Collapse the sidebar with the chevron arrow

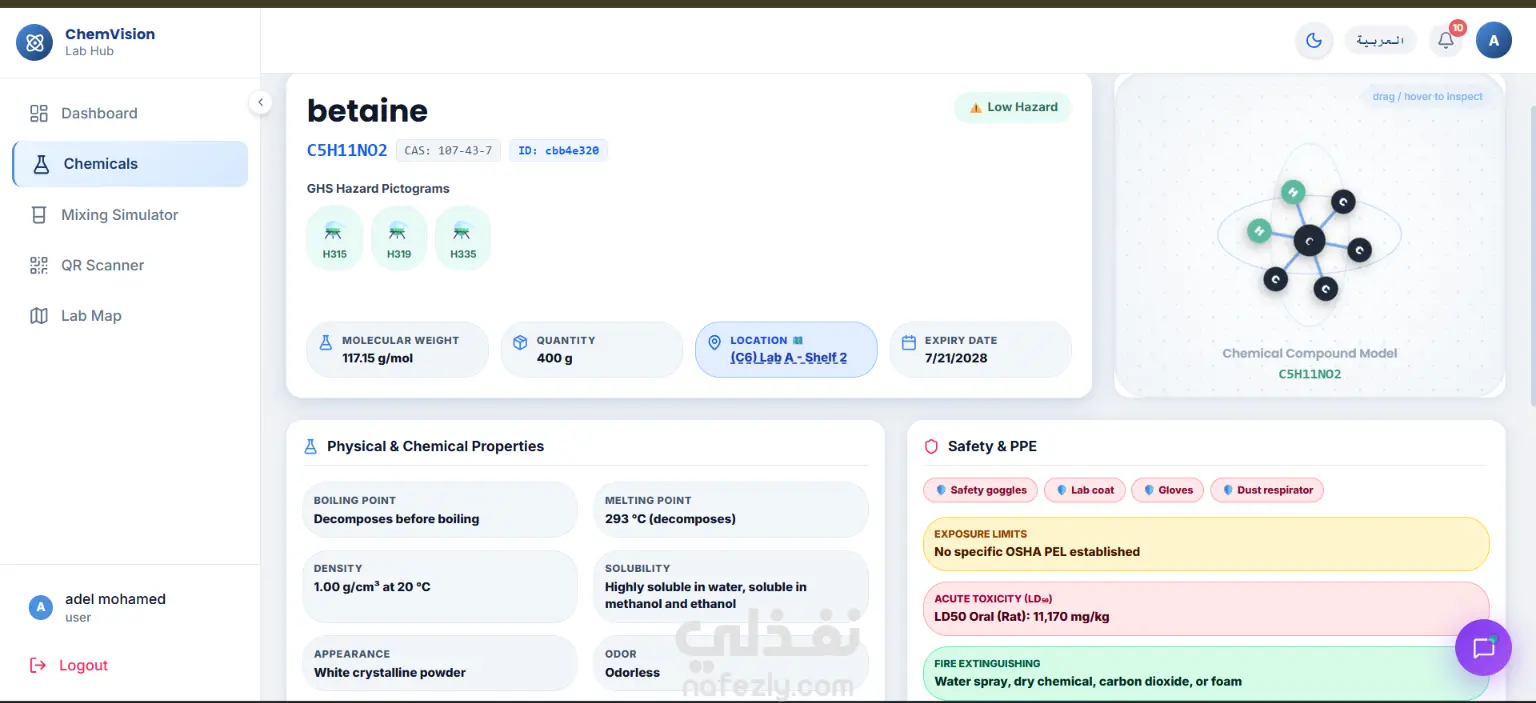coord(260,102)
